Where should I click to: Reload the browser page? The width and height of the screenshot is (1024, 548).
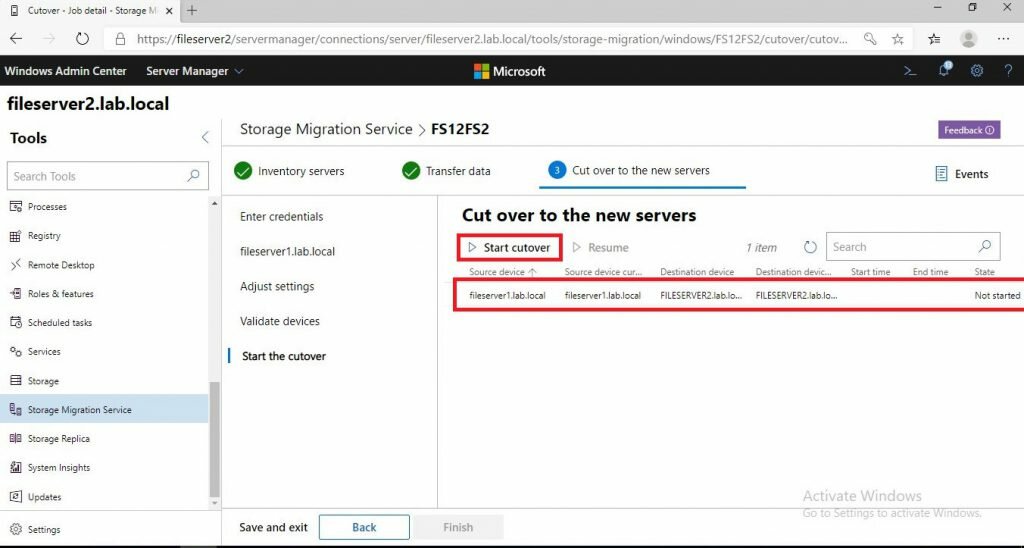pos(82,39)
